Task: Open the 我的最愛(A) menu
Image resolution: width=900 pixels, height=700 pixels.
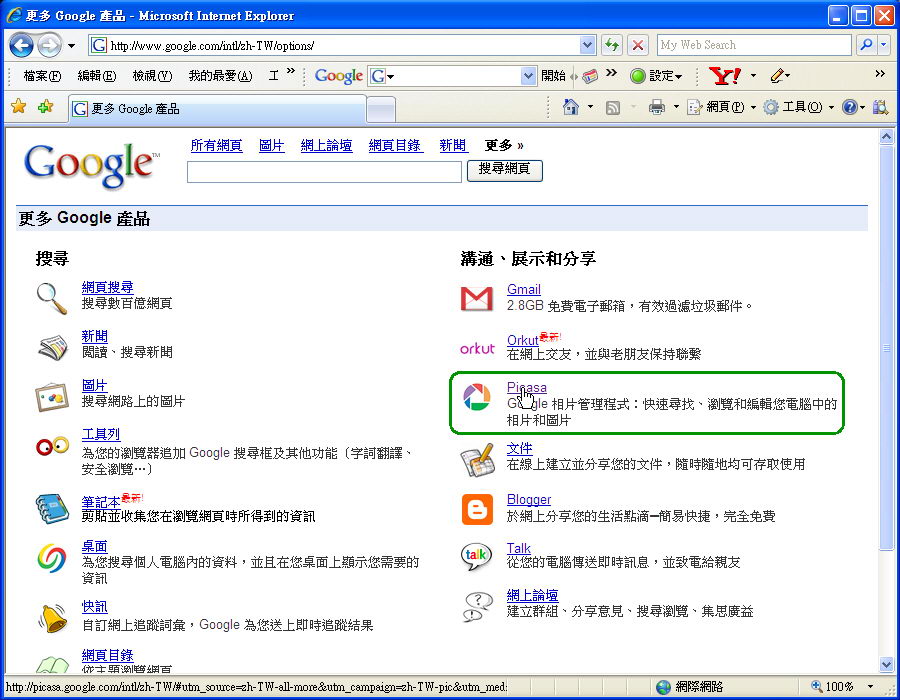Action: click(x=220, y=76)
